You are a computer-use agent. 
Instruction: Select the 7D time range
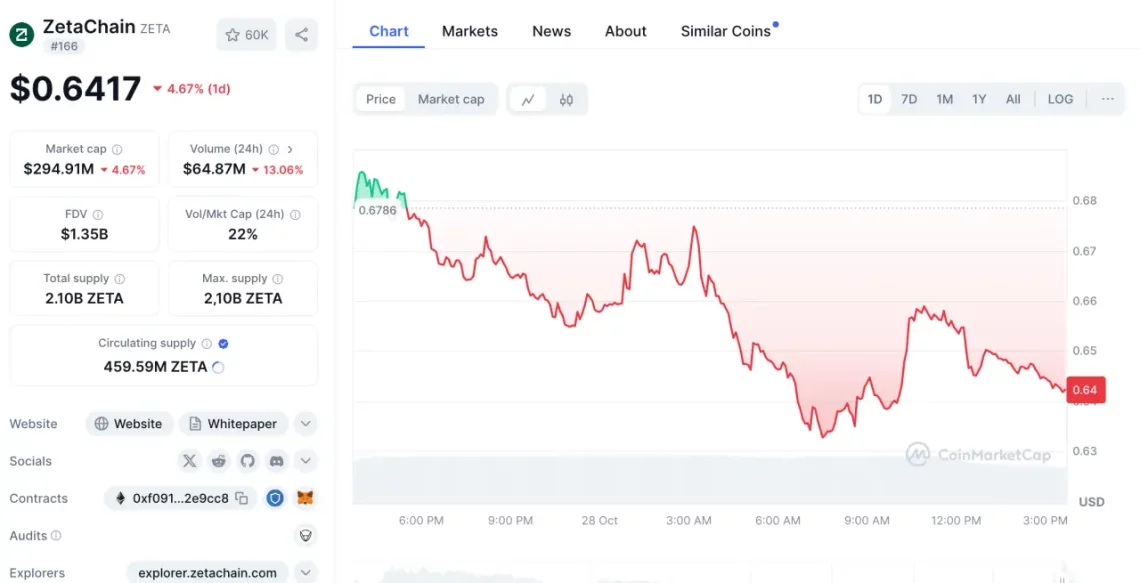909,99
